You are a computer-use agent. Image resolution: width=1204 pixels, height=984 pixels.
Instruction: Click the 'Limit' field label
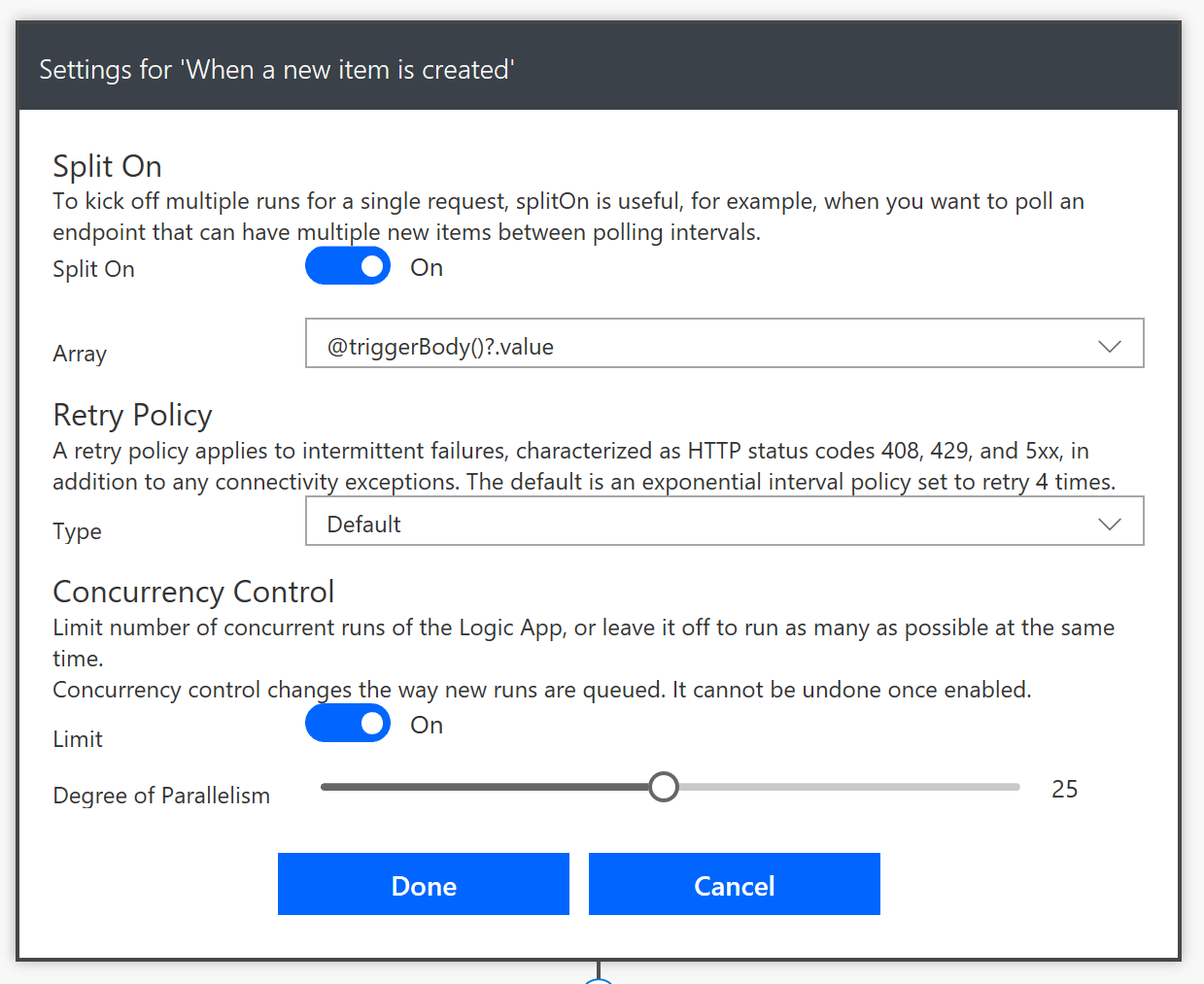tap(78, 739)
